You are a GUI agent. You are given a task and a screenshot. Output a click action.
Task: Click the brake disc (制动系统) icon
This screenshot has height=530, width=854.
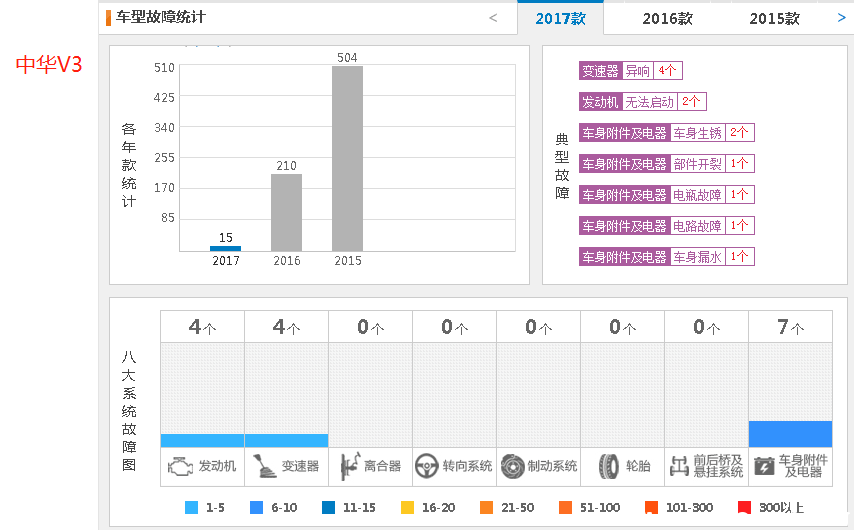click(512, 466)
